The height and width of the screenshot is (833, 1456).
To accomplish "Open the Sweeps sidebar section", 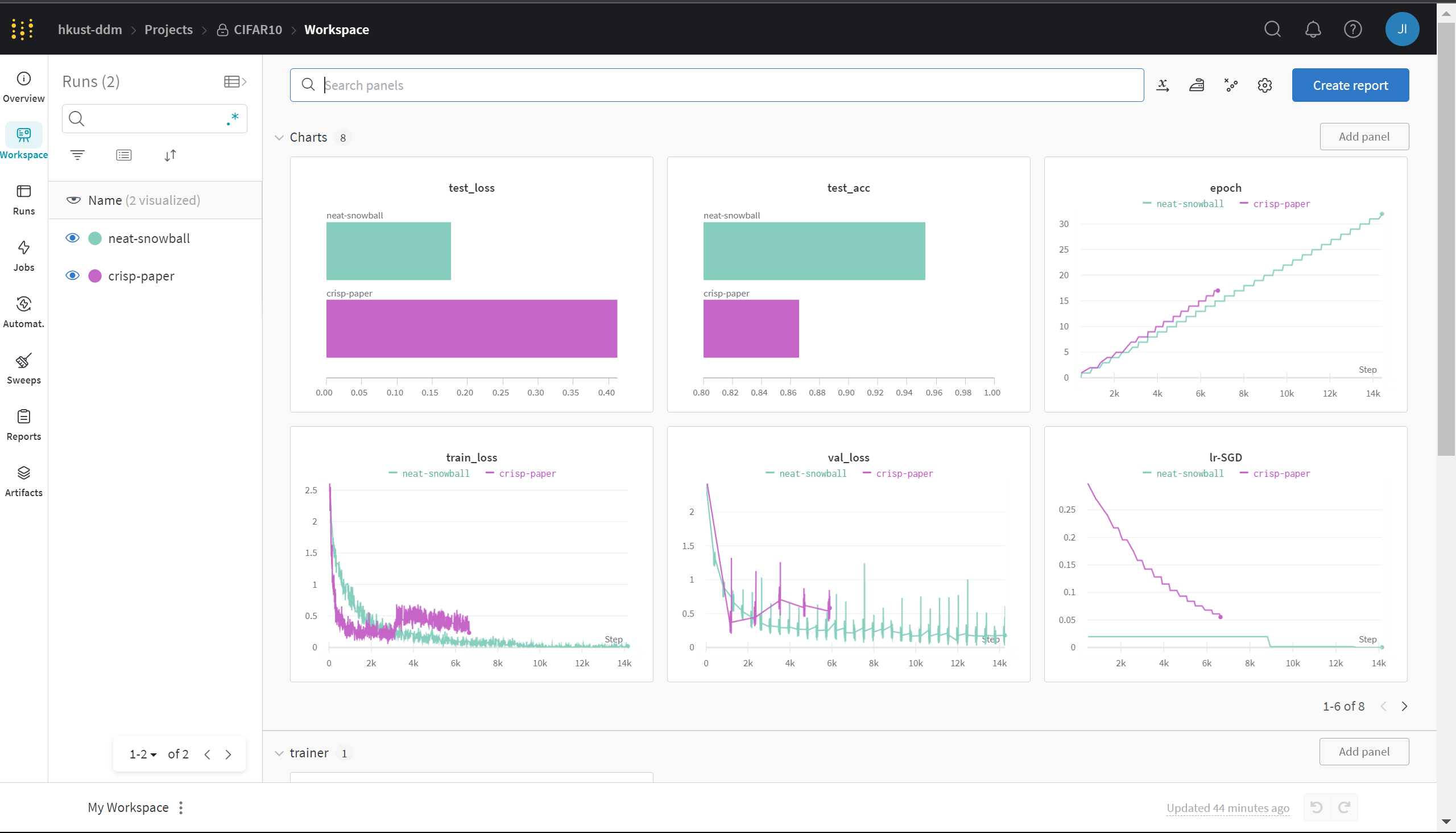I will coord(23,369).
